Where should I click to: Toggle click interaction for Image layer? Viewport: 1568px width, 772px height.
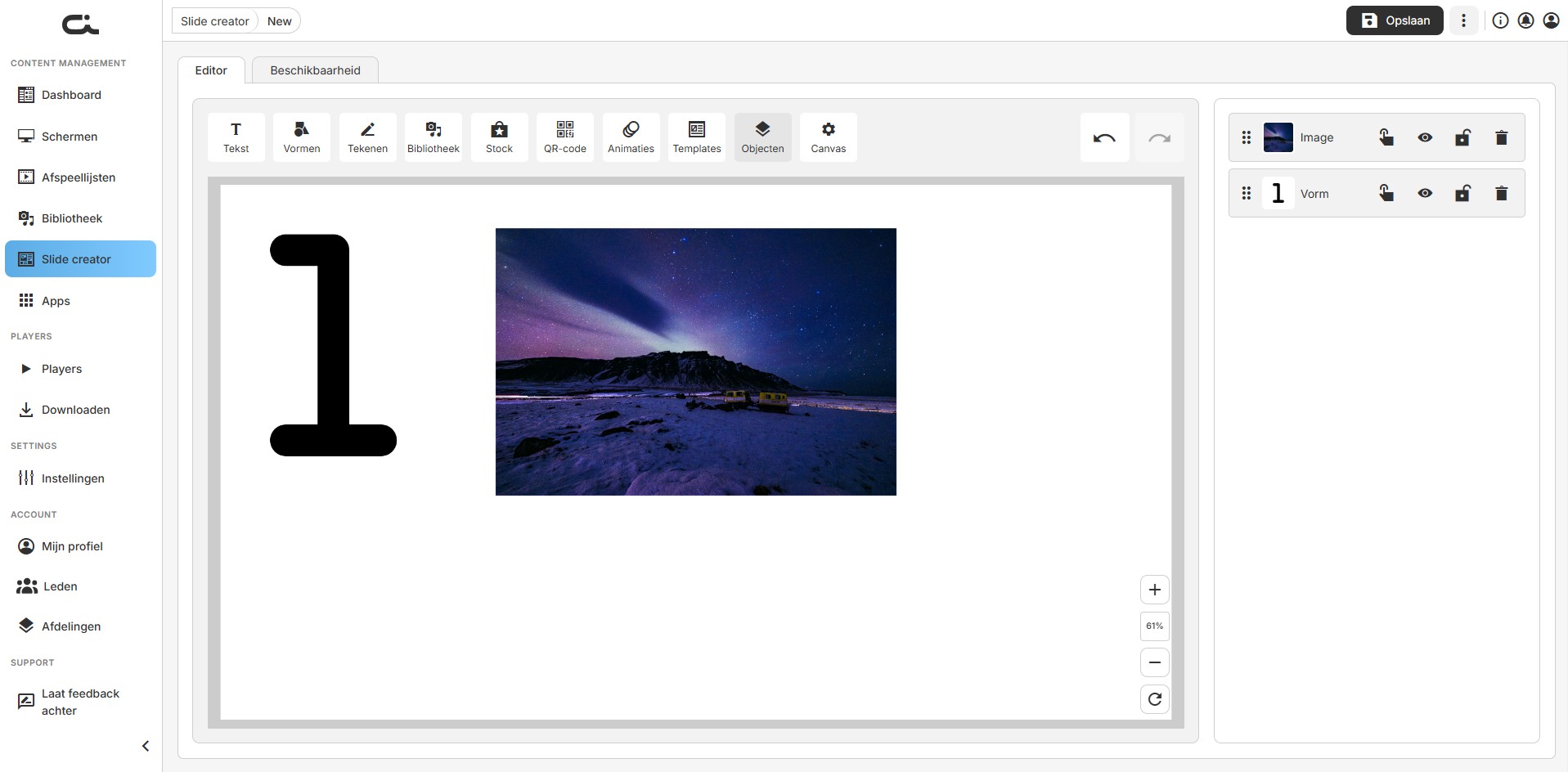1386,137
